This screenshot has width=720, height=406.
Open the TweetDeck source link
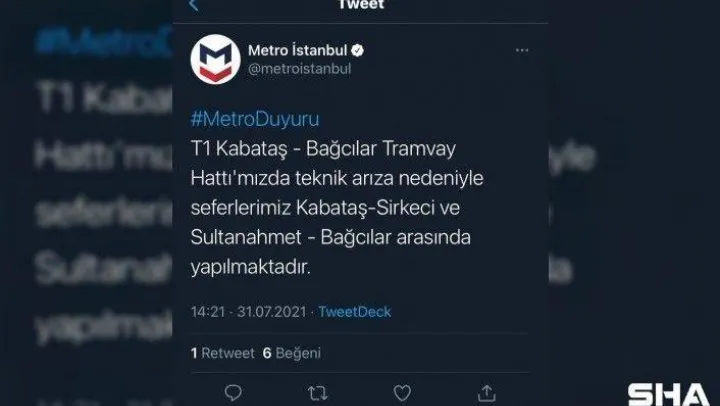[x=354, y=312]
